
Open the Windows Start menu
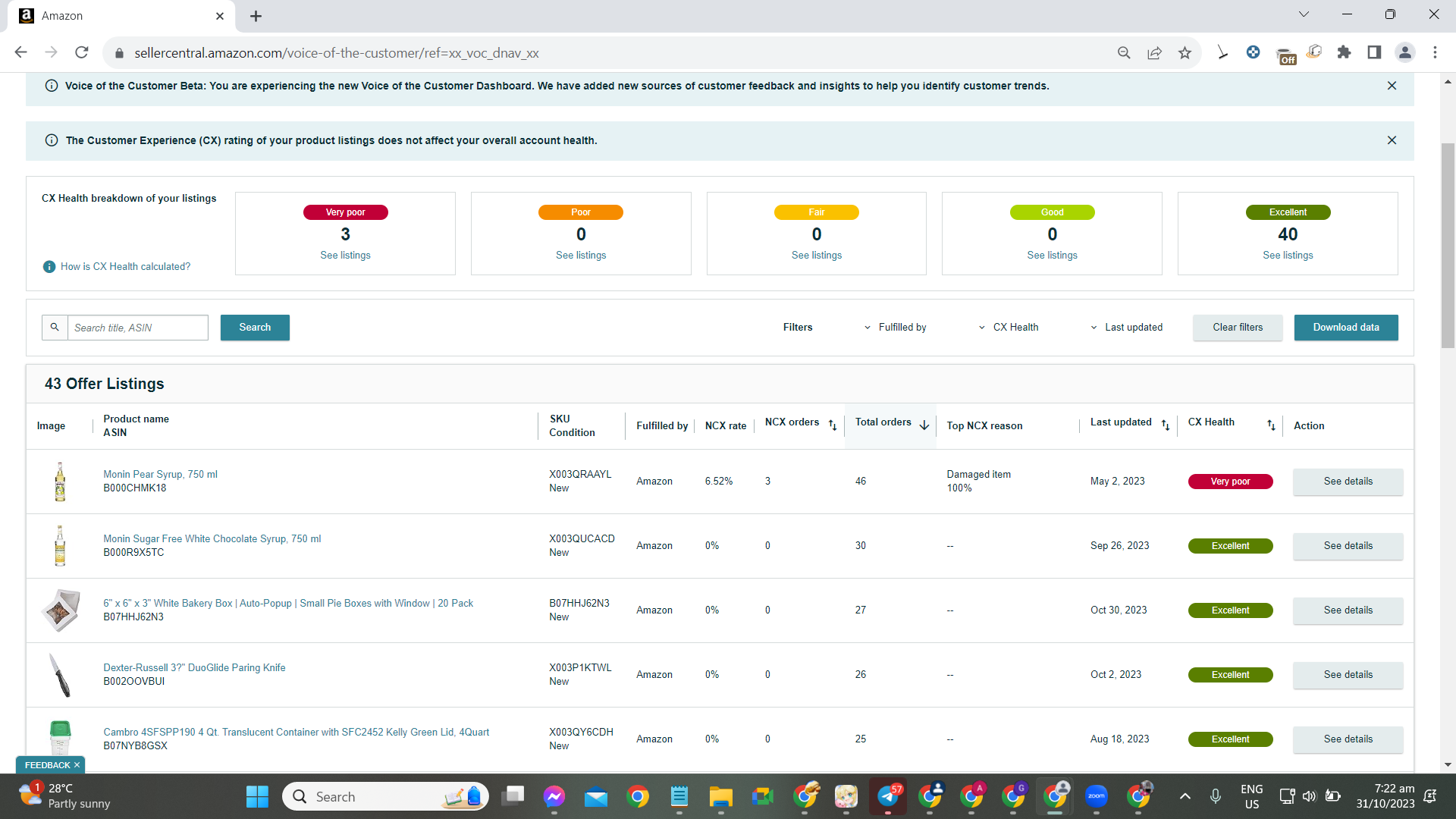(x=257, y=797)
